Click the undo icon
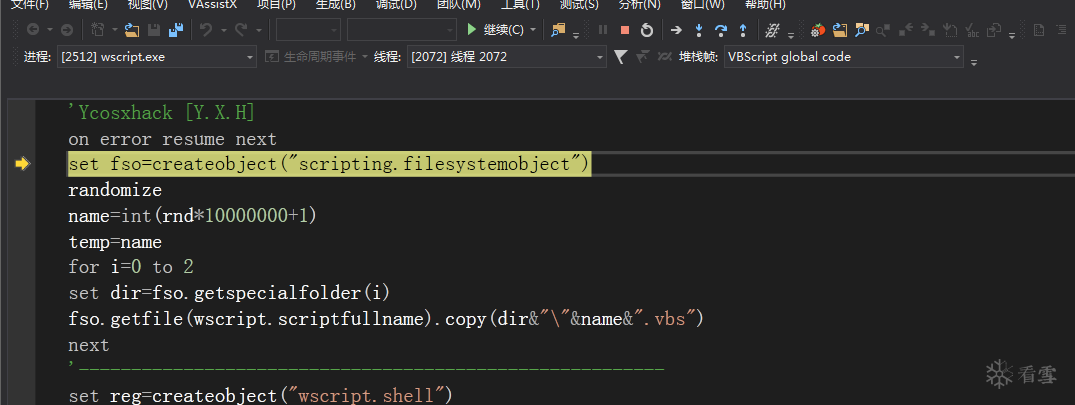Screen dimensions: 1075x405 [x=206, y=29]
